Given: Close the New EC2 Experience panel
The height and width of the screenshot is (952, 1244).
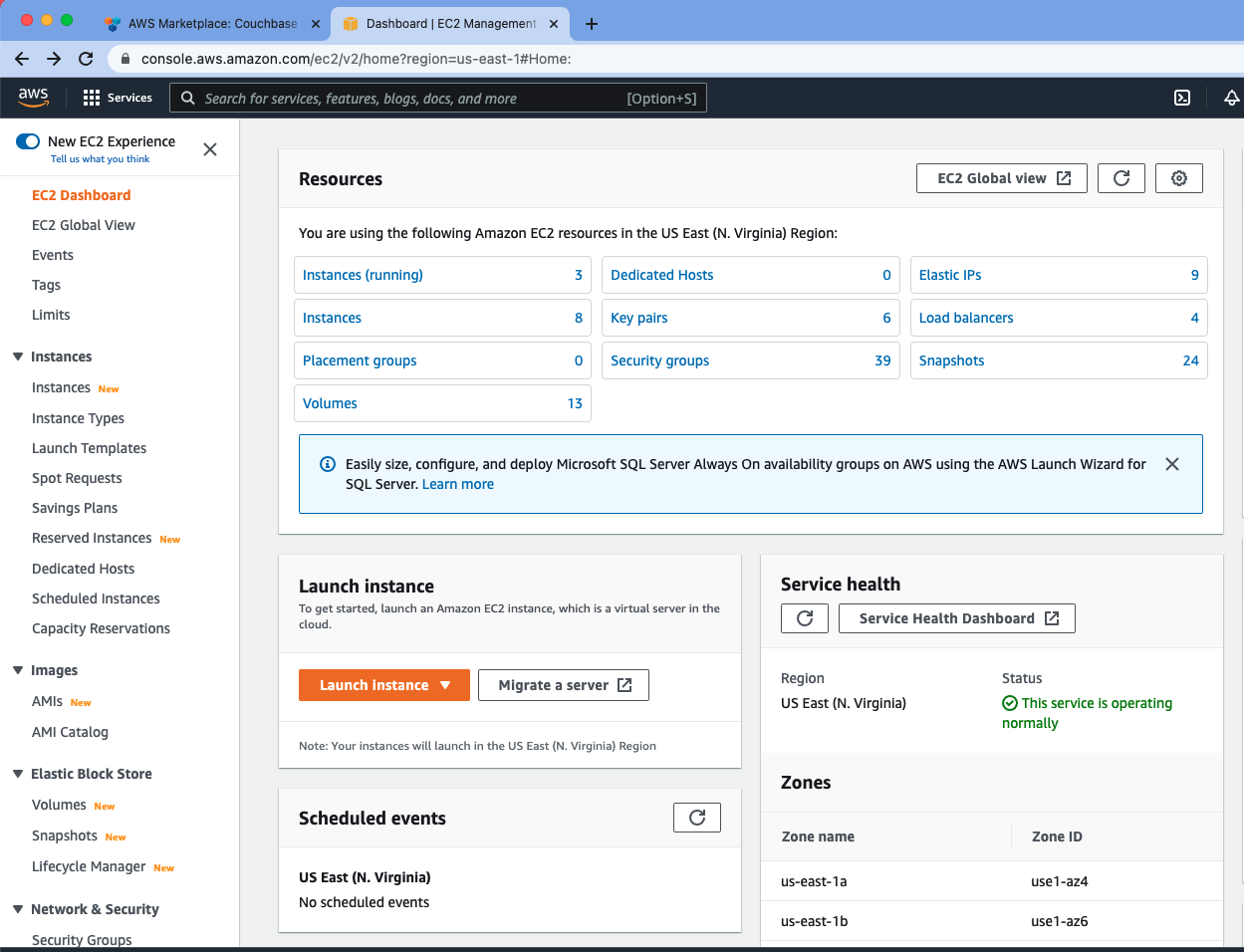Looking at the screenshot, I should coord(209,148).
